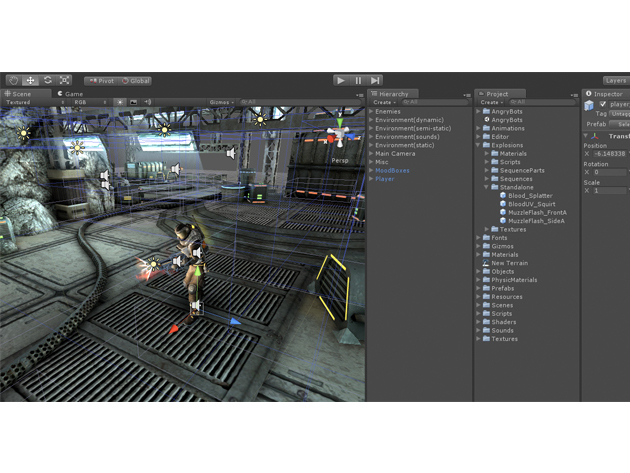Select Environment(semi-static) in Hierarchy
This screenshot has height=473, width=630.
coord(413,128)
